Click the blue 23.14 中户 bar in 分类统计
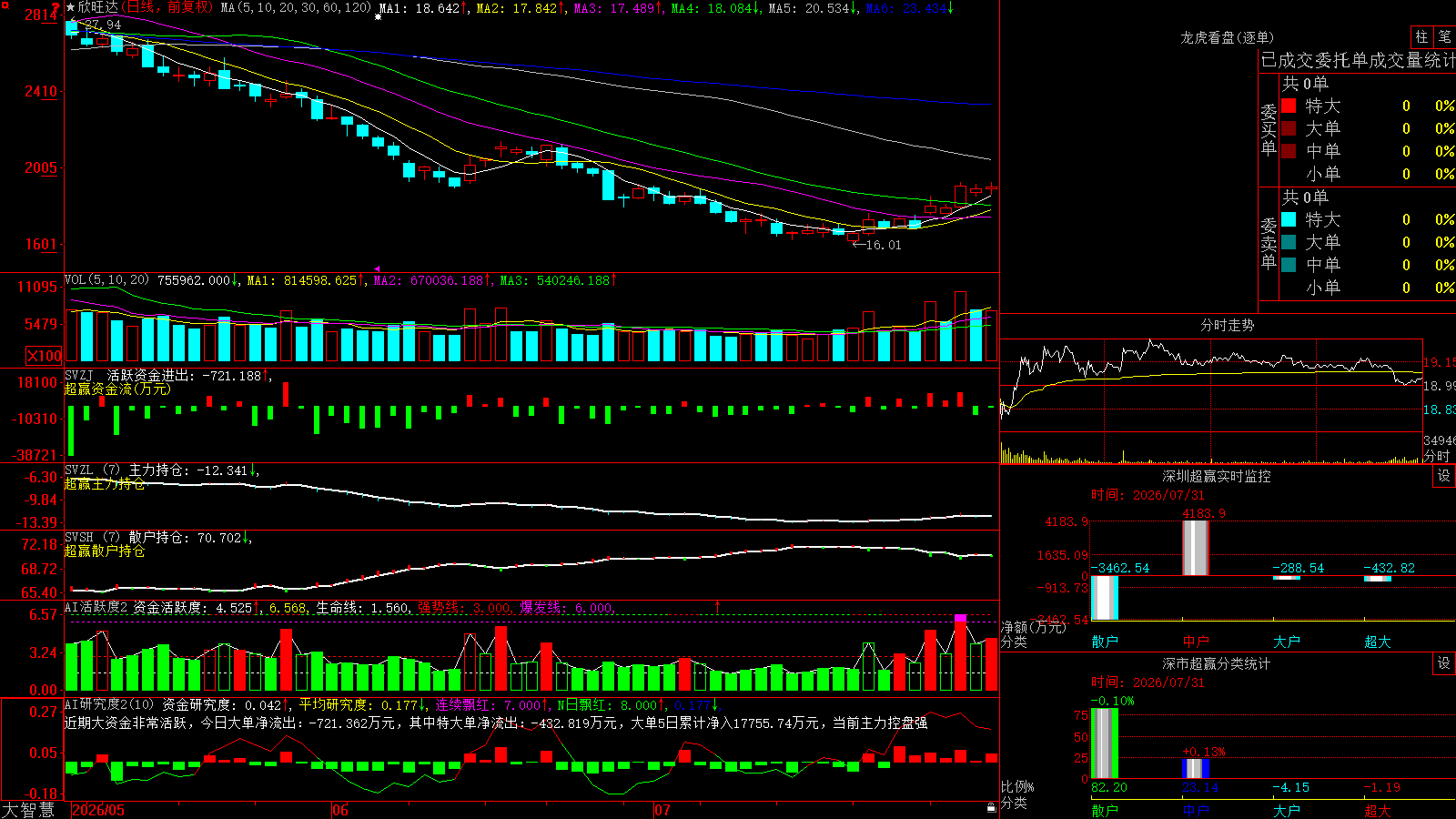 pos(1196,769)
